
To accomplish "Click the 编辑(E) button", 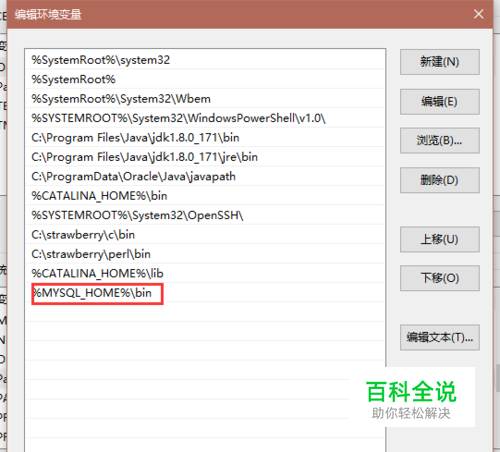I will (440, 101).
